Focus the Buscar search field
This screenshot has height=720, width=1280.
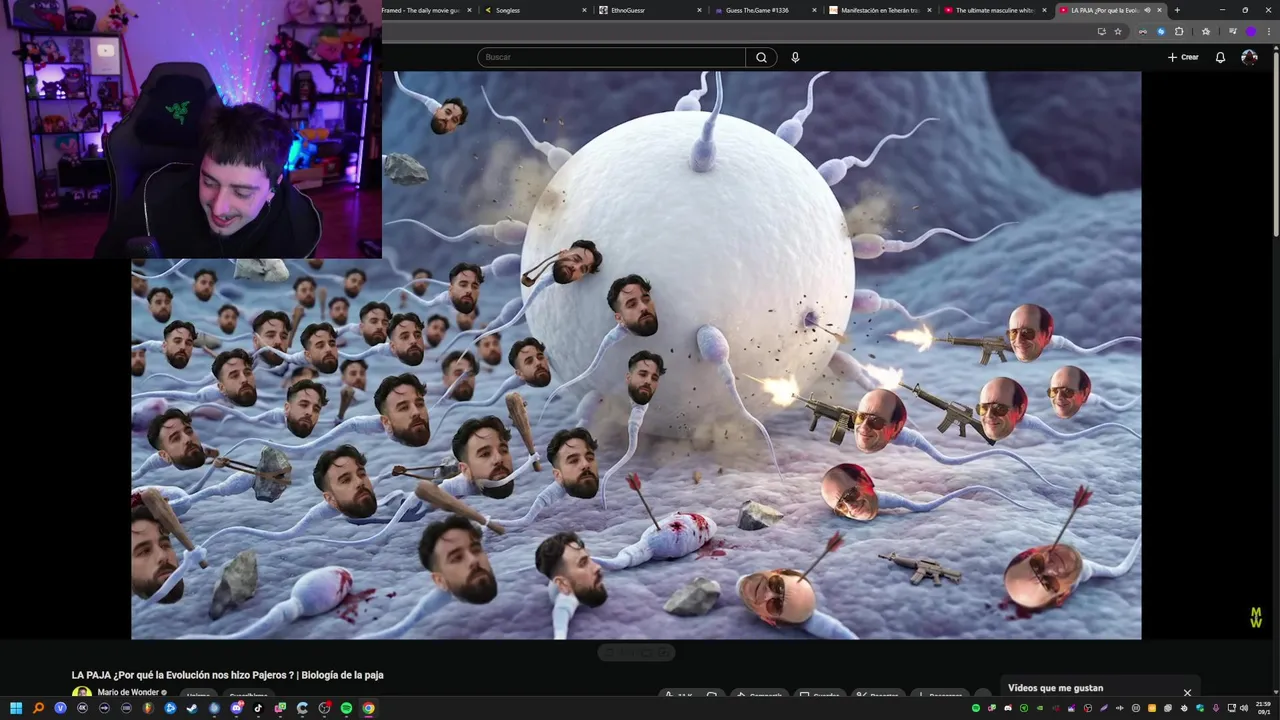611,57
